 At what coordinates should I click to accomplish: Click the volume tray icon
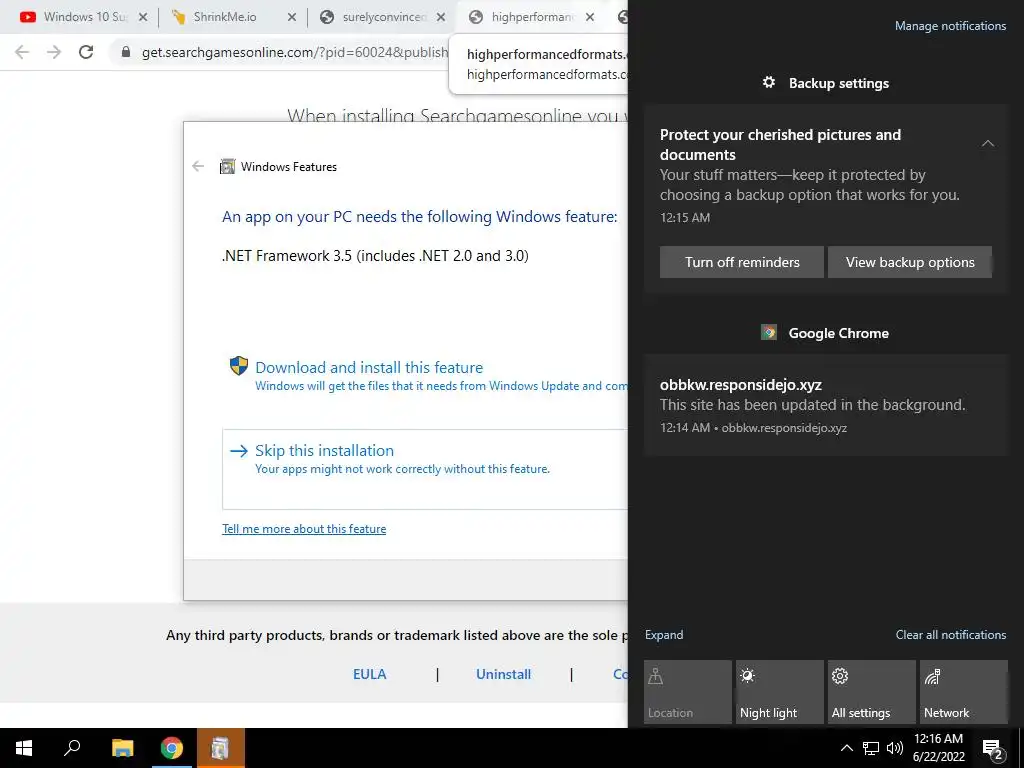895,748
